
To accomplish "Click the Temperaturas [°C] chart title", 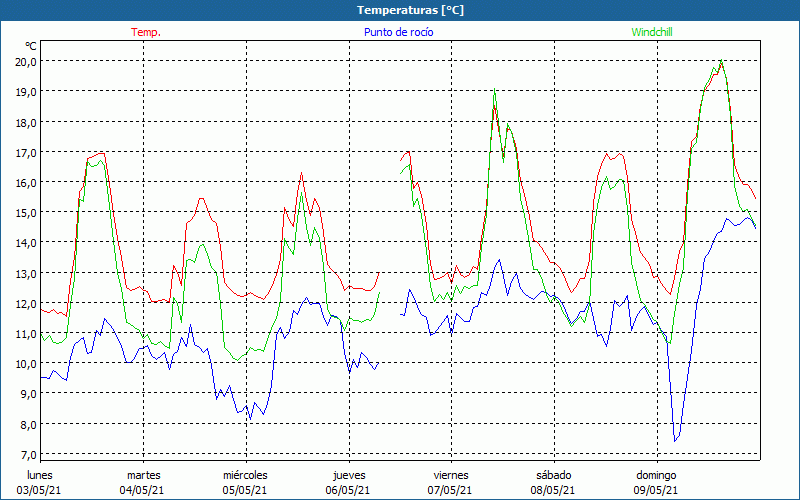I will point(410,10).
